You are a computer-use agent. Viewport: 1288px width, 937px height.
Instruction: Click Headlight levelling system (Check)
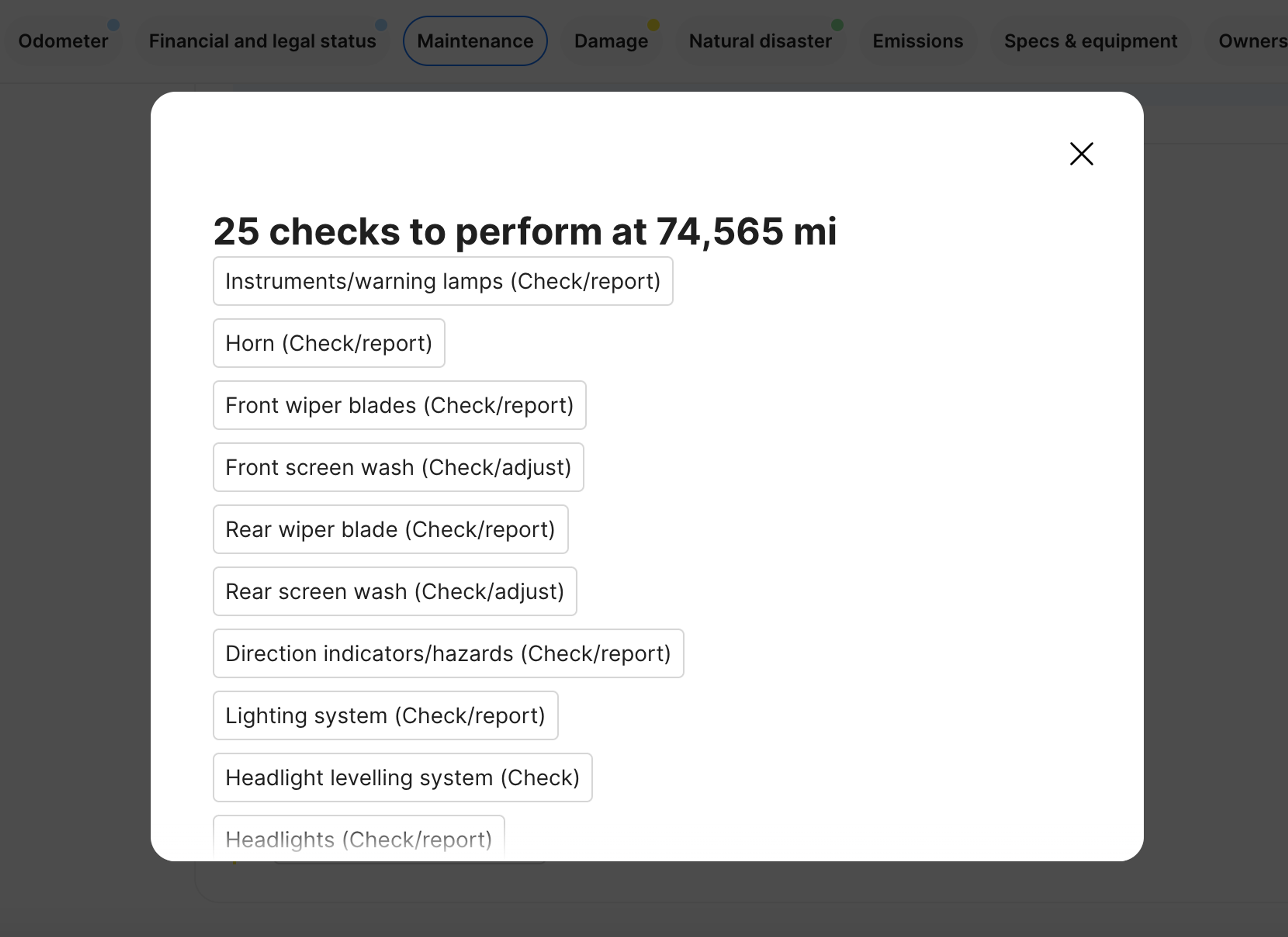[402, 777]
